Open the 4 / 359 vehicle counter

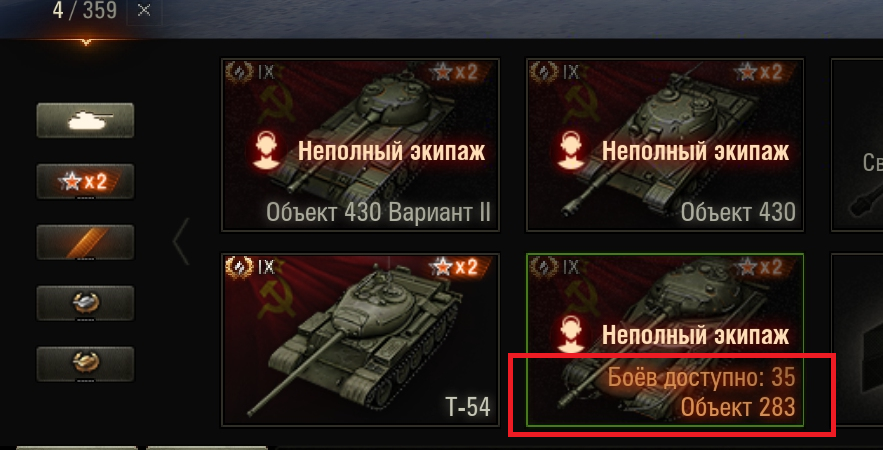coord(82,11)
